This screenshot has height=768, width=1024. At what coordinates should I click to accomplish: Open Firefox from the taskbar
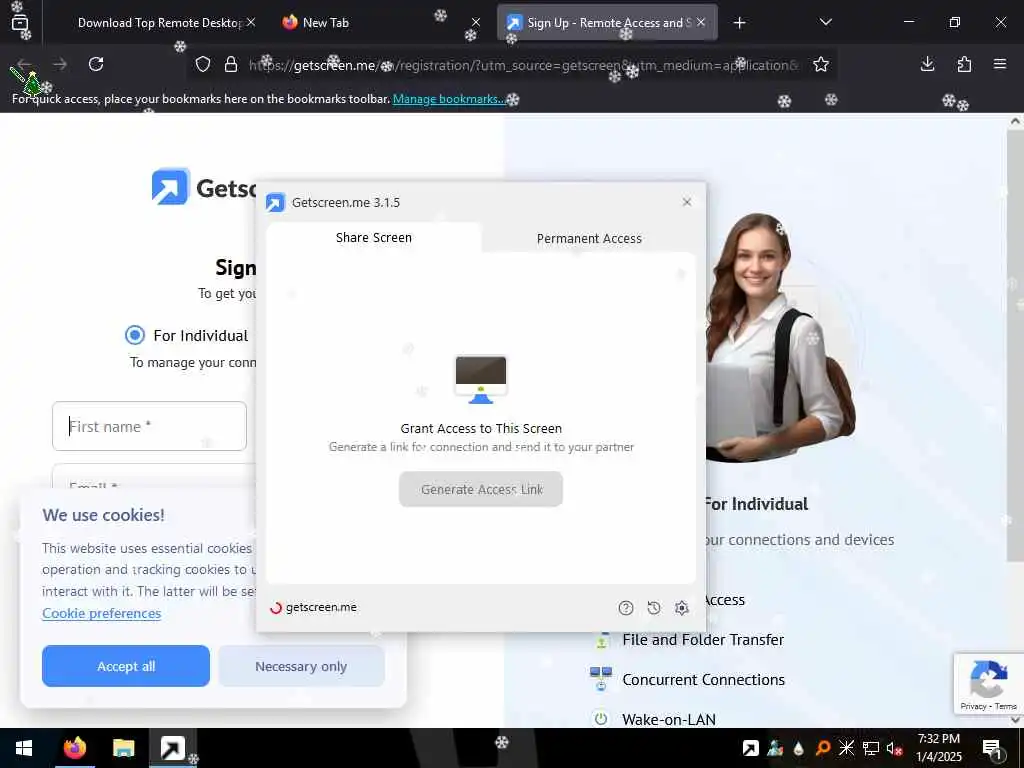point(75,748)
